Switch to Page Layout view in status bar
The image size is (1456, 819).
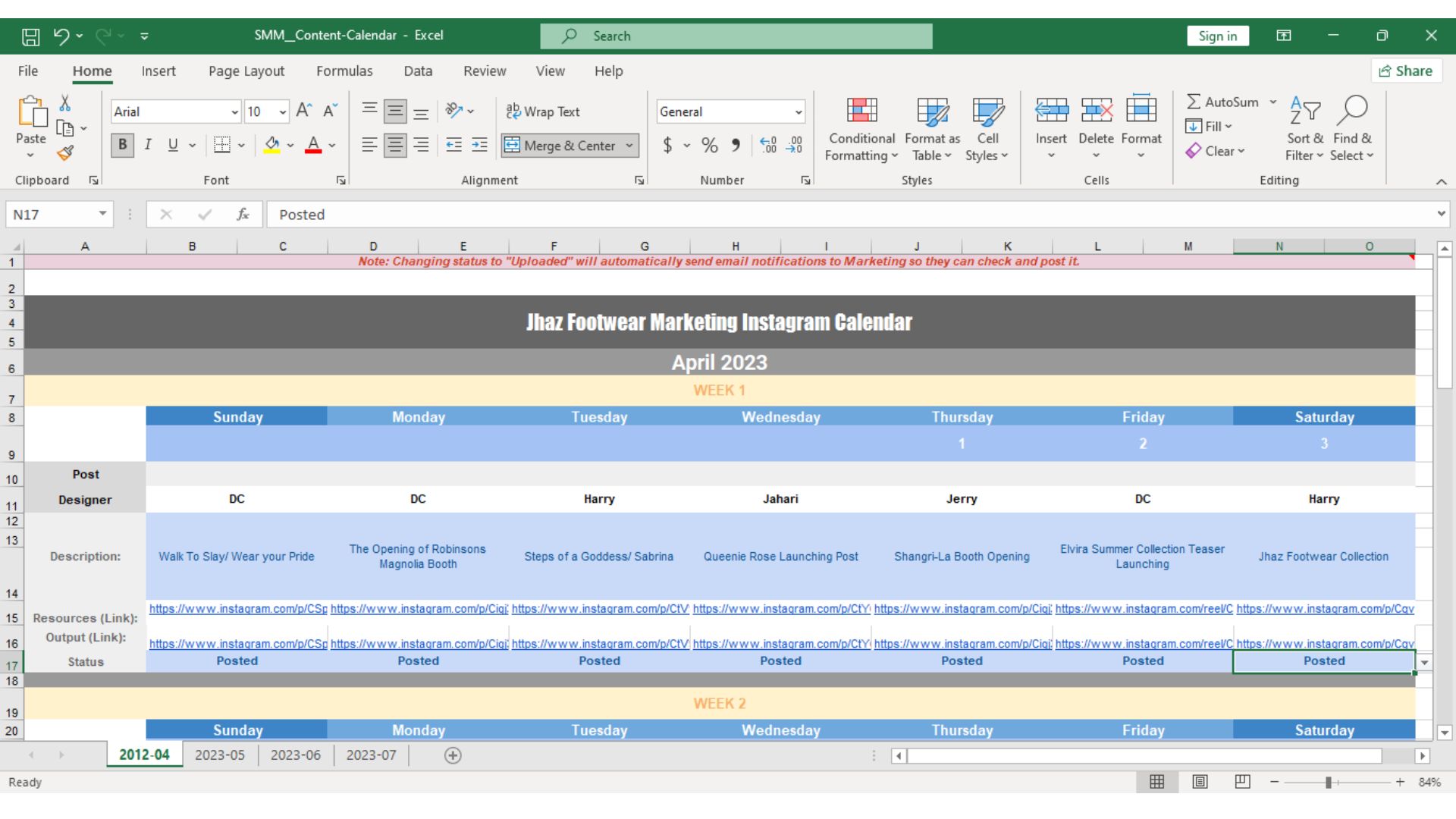pos(1200,782)
